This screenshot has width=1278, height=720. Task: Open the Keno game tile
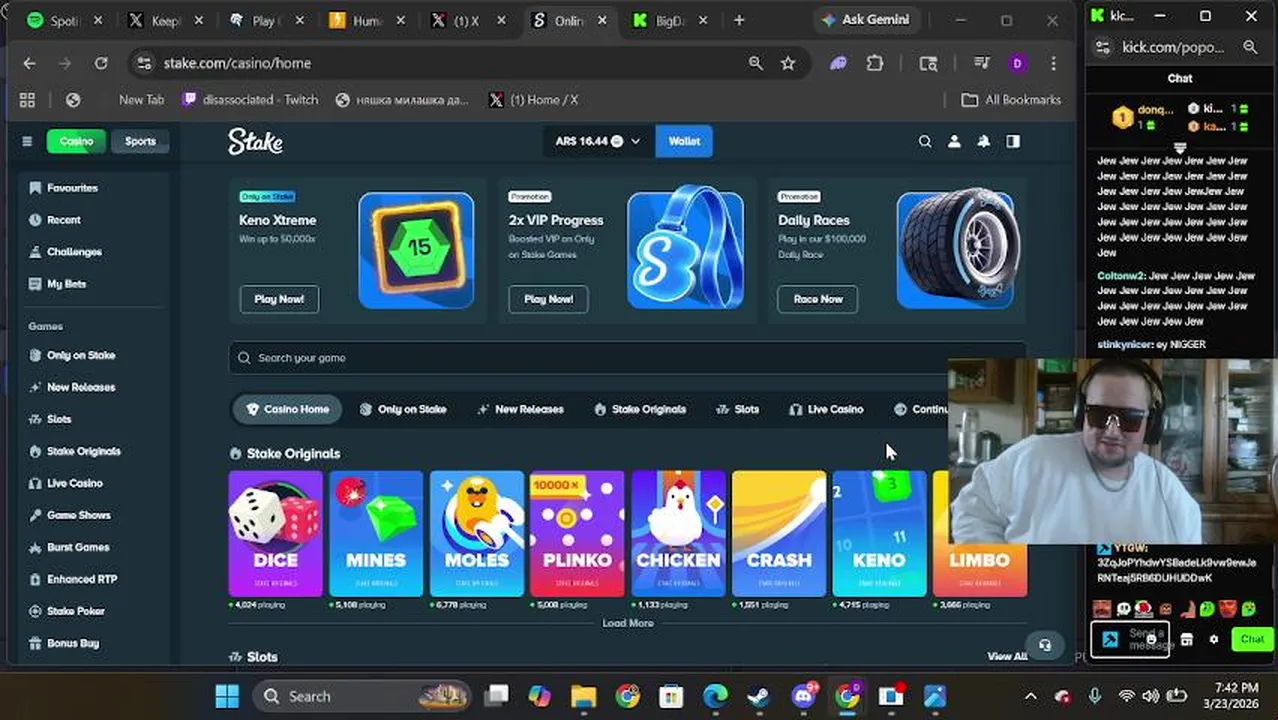[879, 534]
